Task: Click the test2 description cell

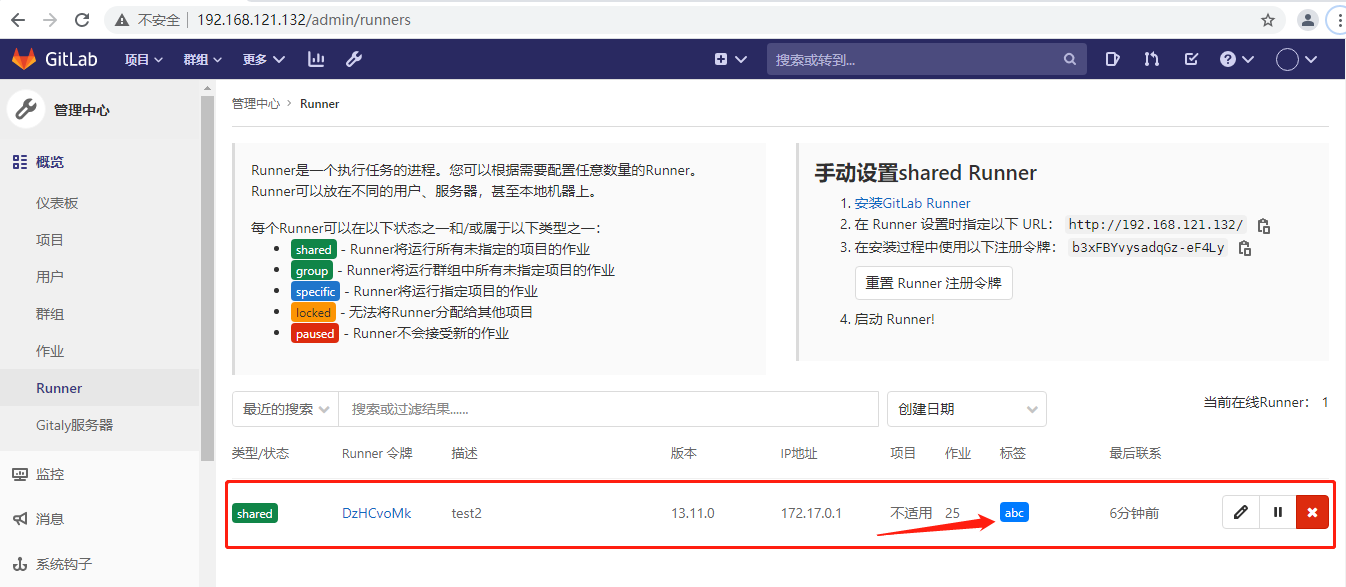Action: click(x=466, y=513)
